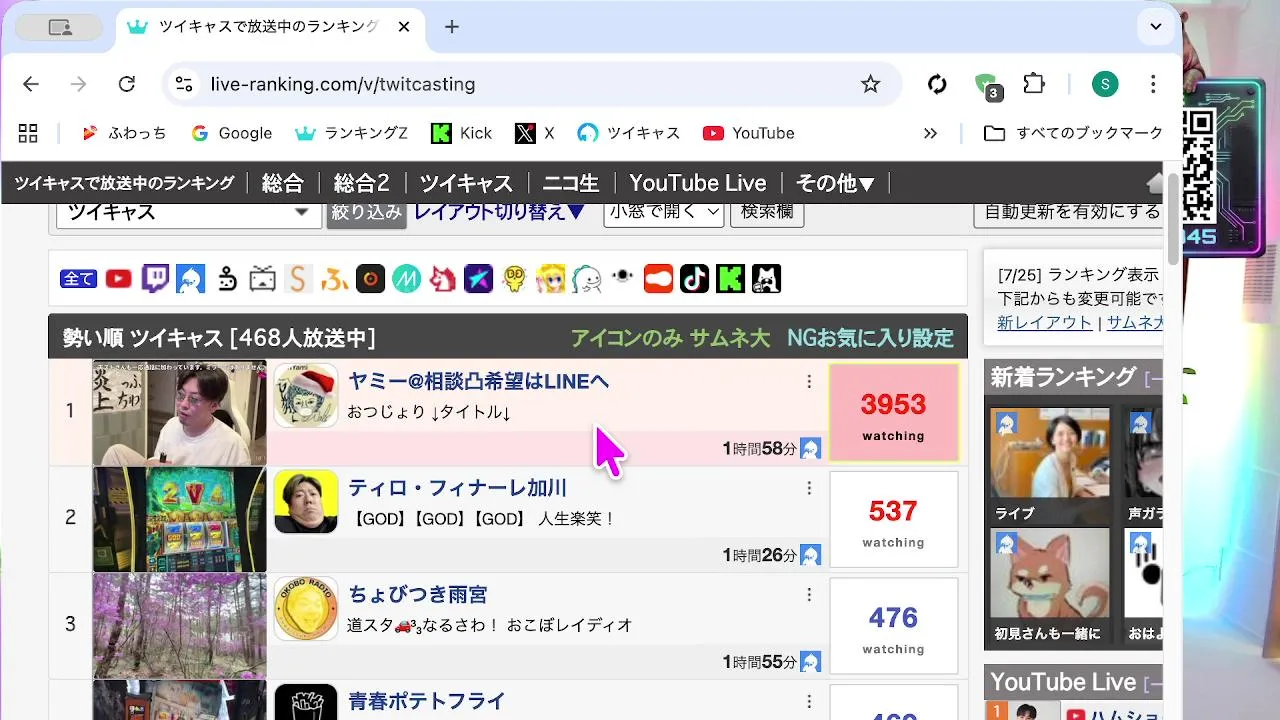Switch to the ツイキャスで放送中のランキング browser tab

pos(268,27)
